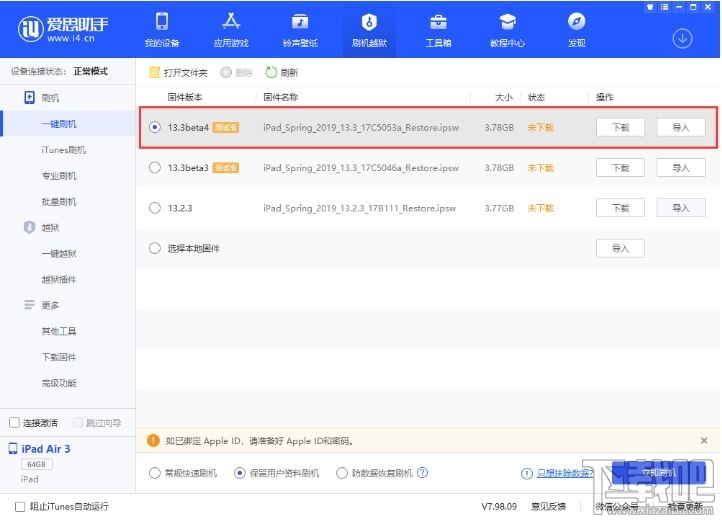Click the 删除 toolbar button
The width and height of the screenshot is (722, 520).
pyautogui.click(x=236, y=72)
